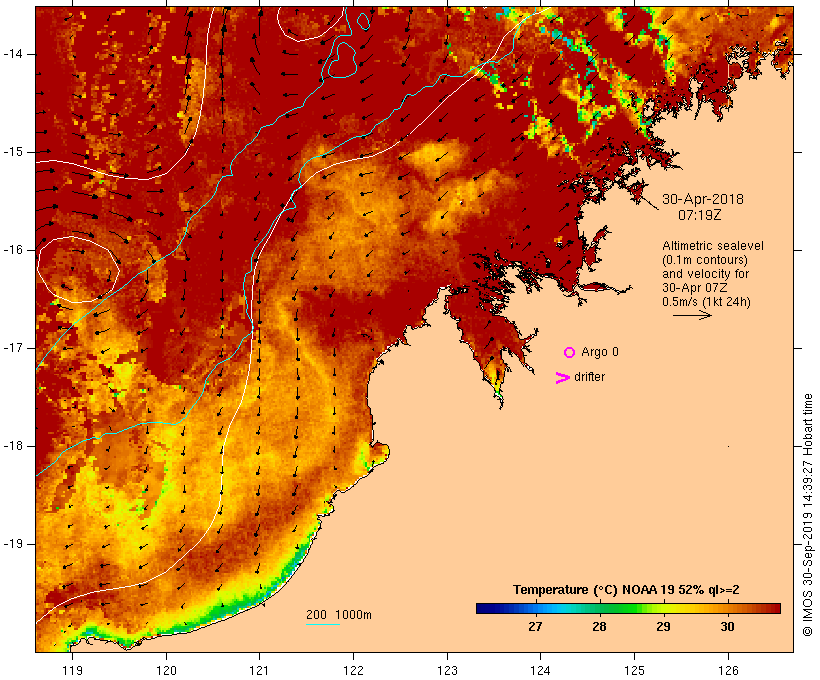Click longitude axis label 124

tap(541, 670)
